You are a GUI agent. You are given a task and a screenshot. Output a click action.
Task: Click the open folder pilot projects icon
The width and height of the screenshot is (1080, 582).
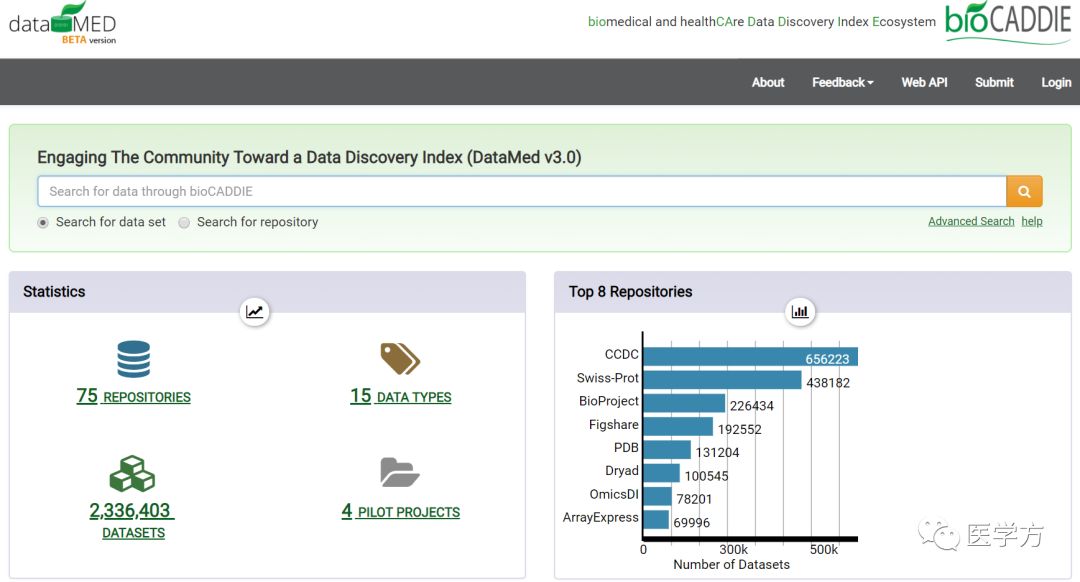coord(400,473)
